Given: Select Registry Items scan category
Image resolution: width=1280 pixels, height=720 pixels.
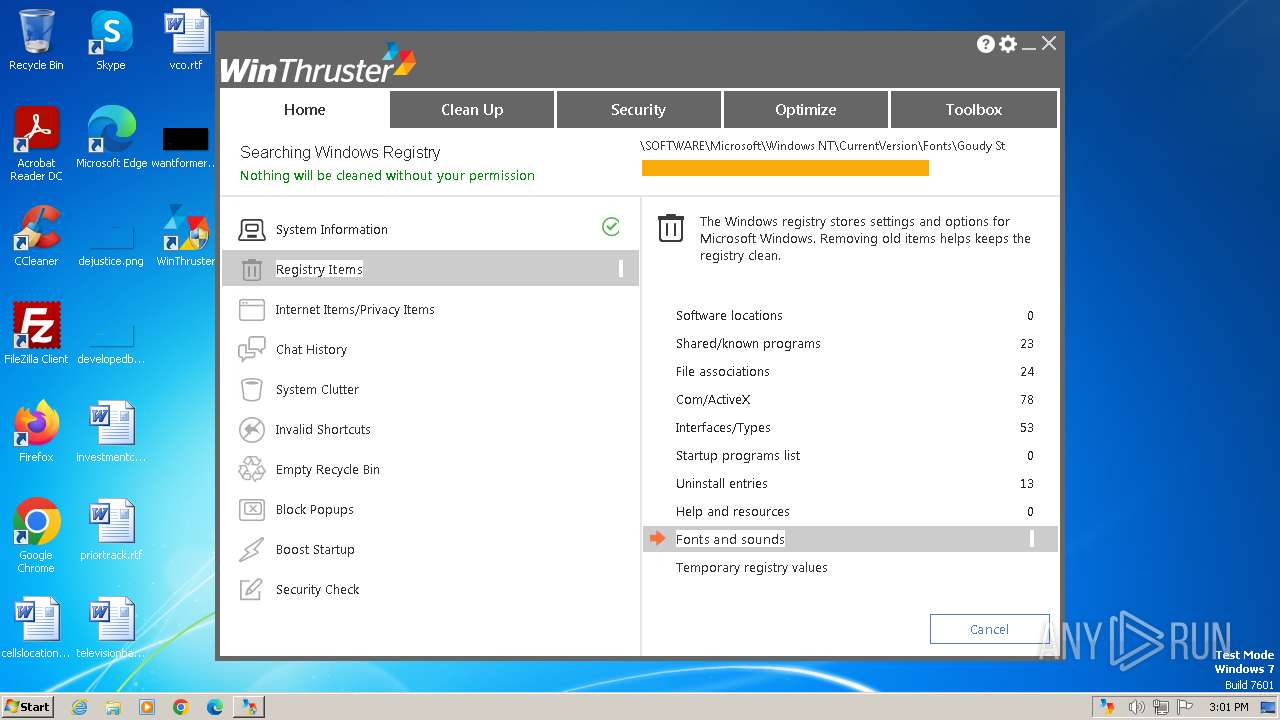Looking at the screenshot, I should click(430, 269).
